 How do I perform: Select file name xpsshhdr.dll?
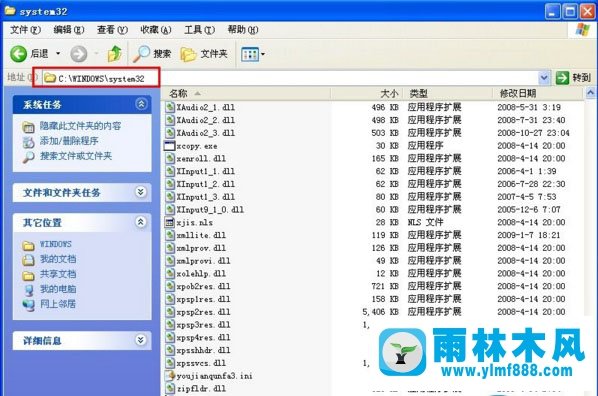point(203,350)
